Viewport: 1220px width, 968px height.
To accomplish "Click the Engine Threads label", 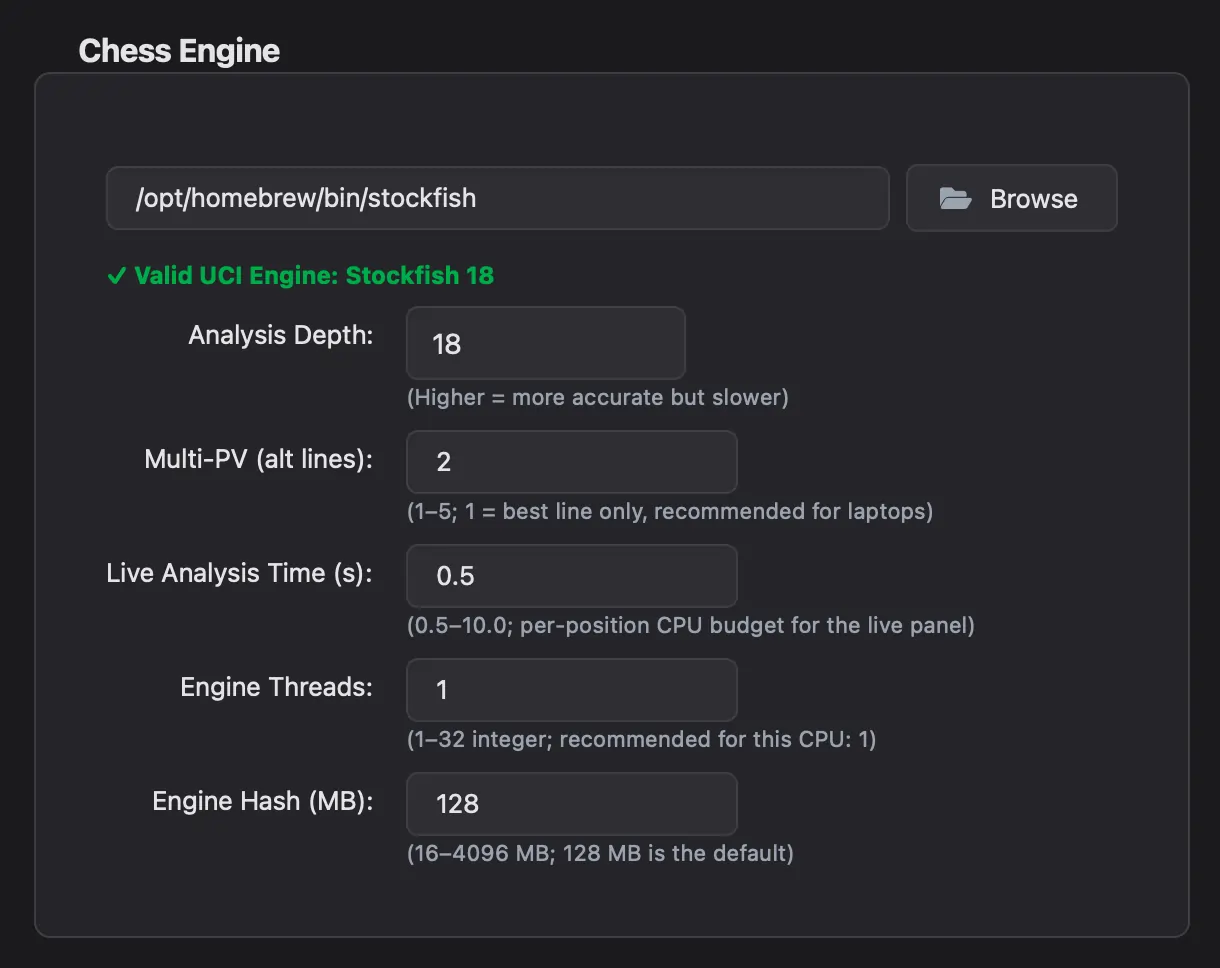I will tap(277, 687).
